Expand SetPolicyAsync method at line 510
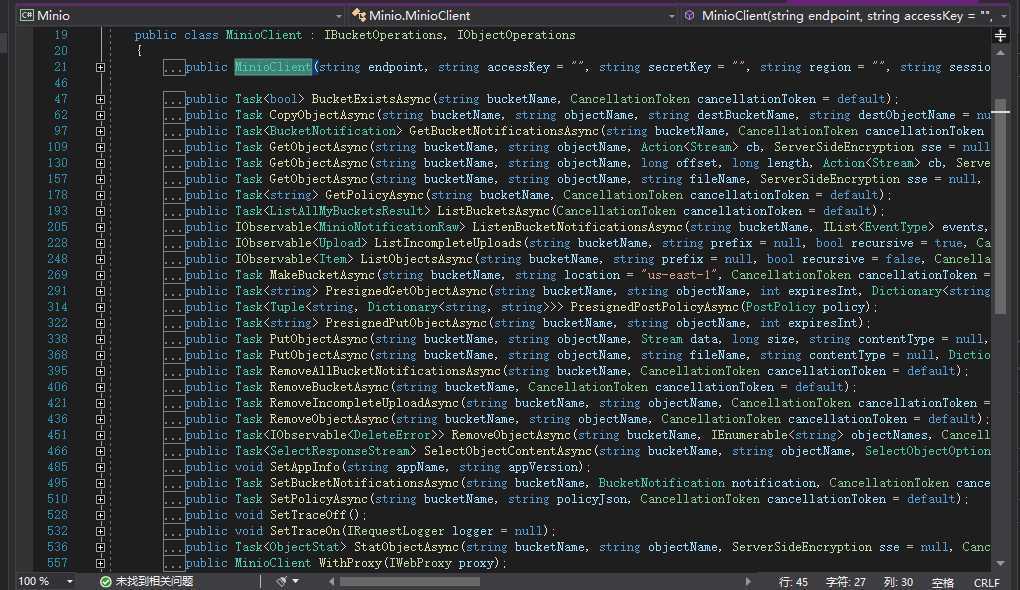The width and height of the screenshot is (1020, 590). 100,499
